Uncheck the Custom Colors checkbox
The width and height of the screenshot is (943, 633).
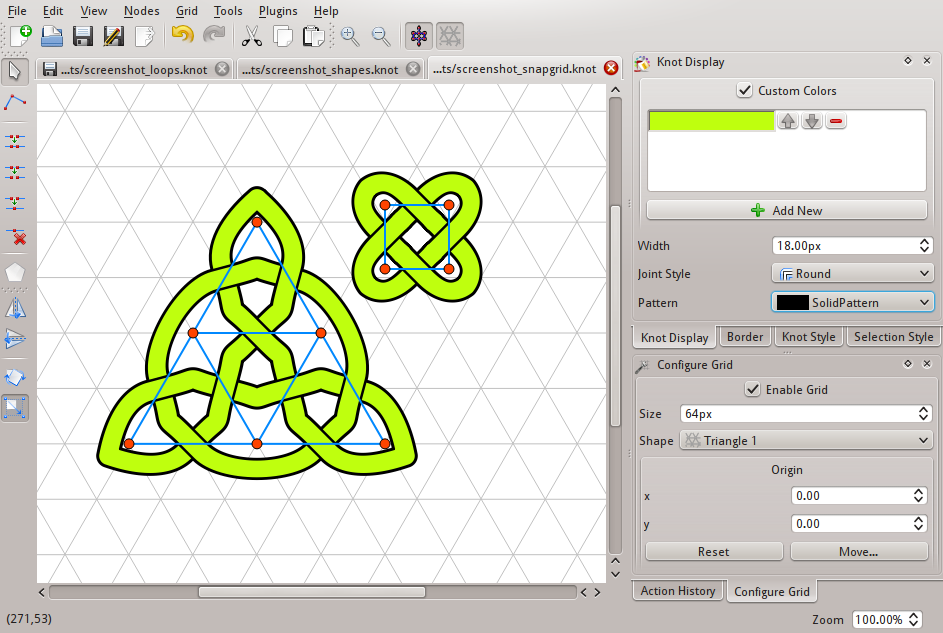745,91
